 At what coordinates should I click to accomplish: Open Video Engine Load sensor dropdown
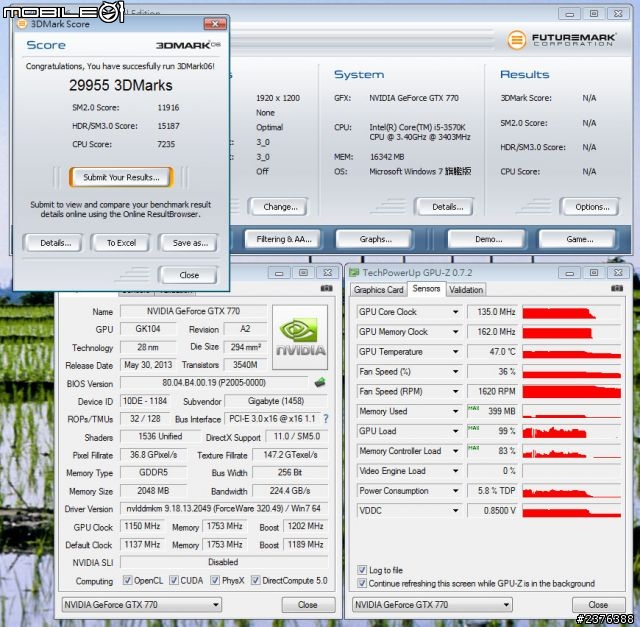[456, 471]
